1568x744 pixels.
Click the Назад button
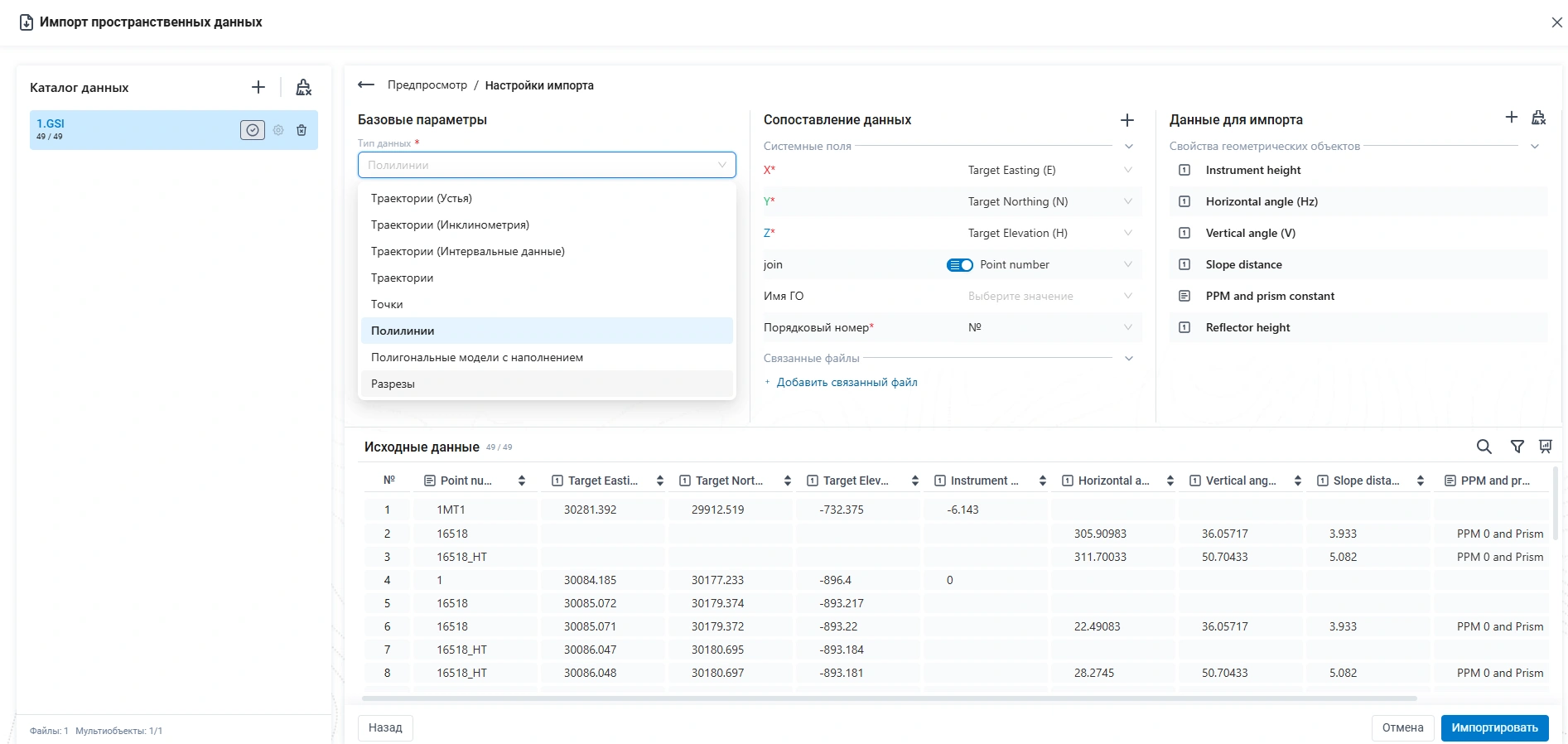[385, 727]
